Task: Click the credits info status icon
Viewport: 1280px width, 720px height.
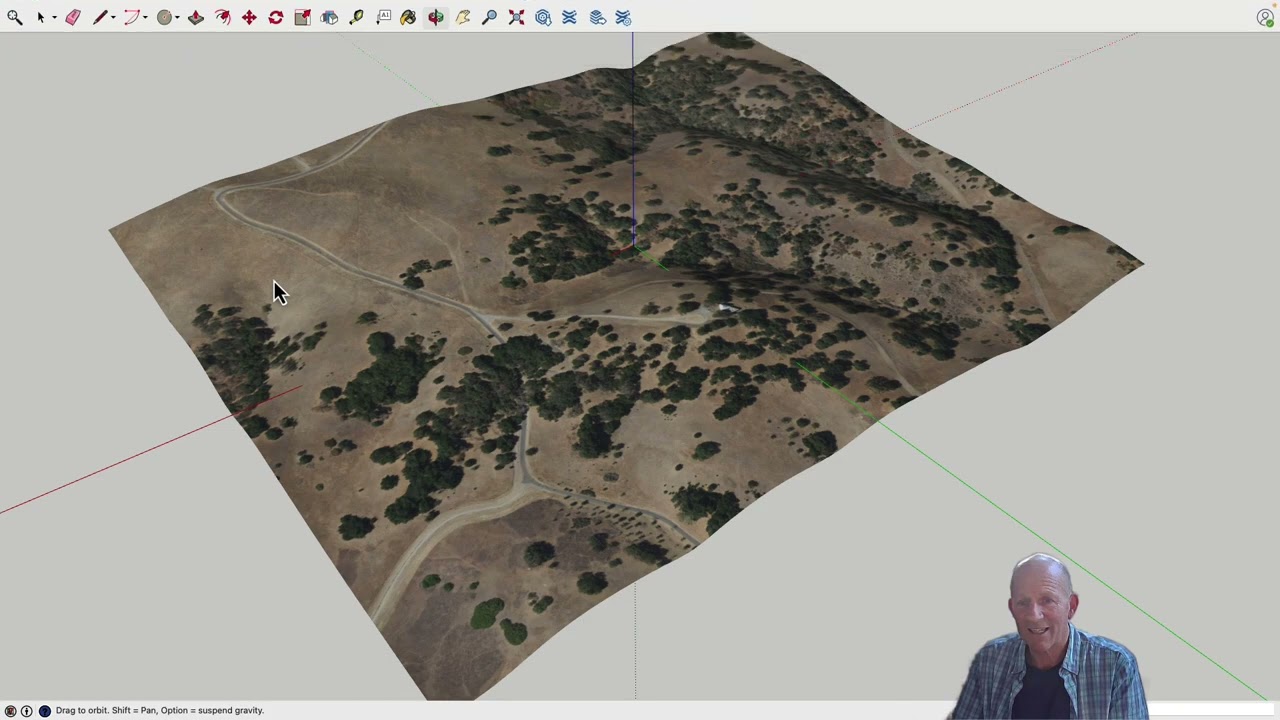Action: 27,711
